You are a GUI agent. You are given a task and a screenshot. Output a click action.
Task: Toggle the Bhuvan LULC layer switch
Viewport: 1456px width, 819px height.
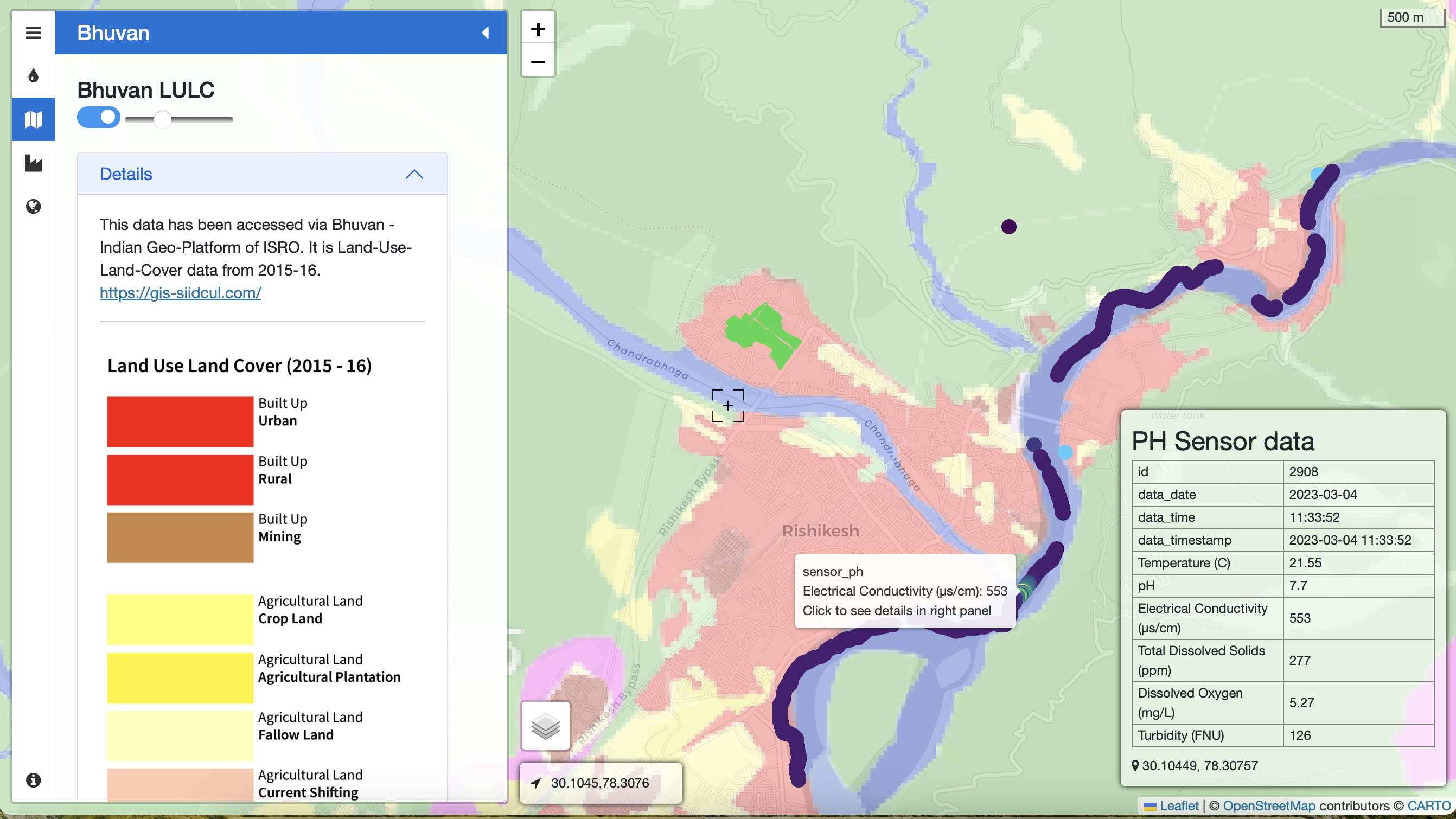click(x=98, y=118)
